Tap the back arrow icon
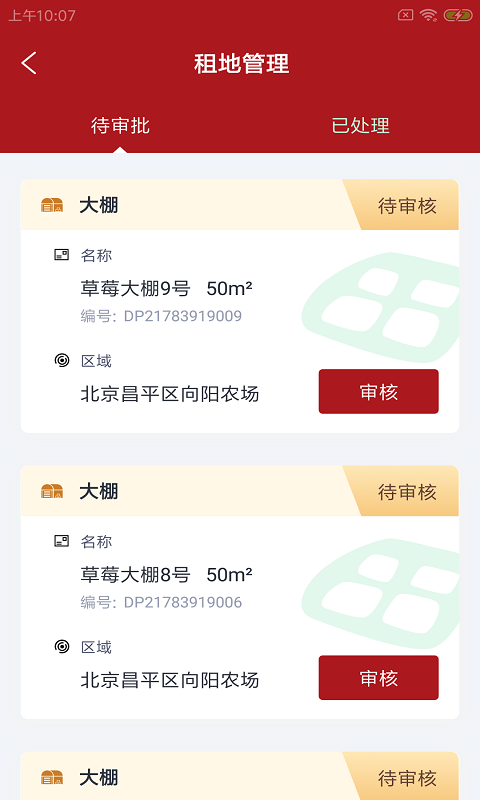The height and width of the screenshot is (800, 480). pyautogui.click(x=29, y=63)
